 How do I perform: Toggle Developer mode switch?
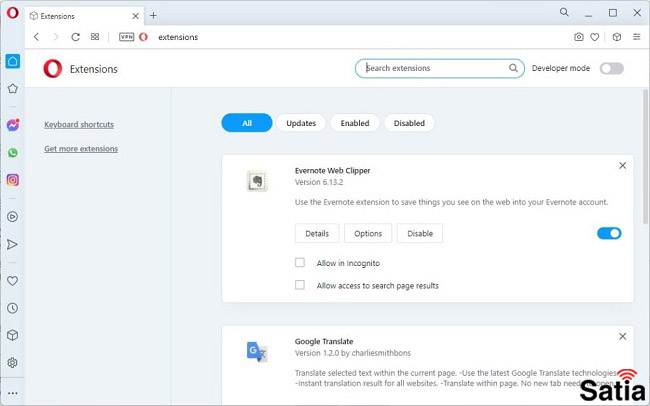pos(611,68)
